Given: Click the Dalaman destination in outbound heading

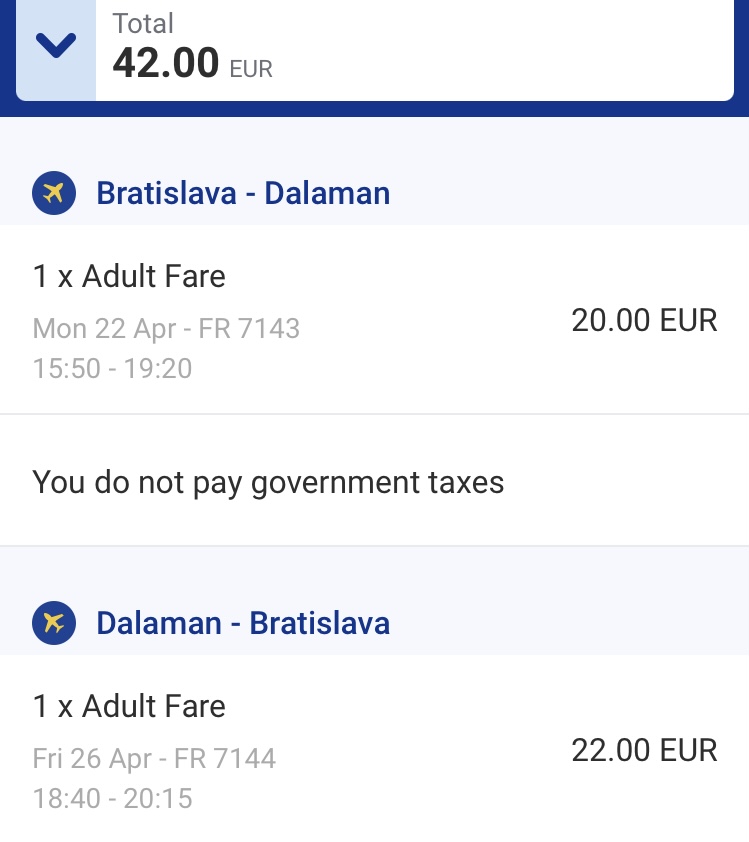Looking at the screenshot, I should (327, 193).
